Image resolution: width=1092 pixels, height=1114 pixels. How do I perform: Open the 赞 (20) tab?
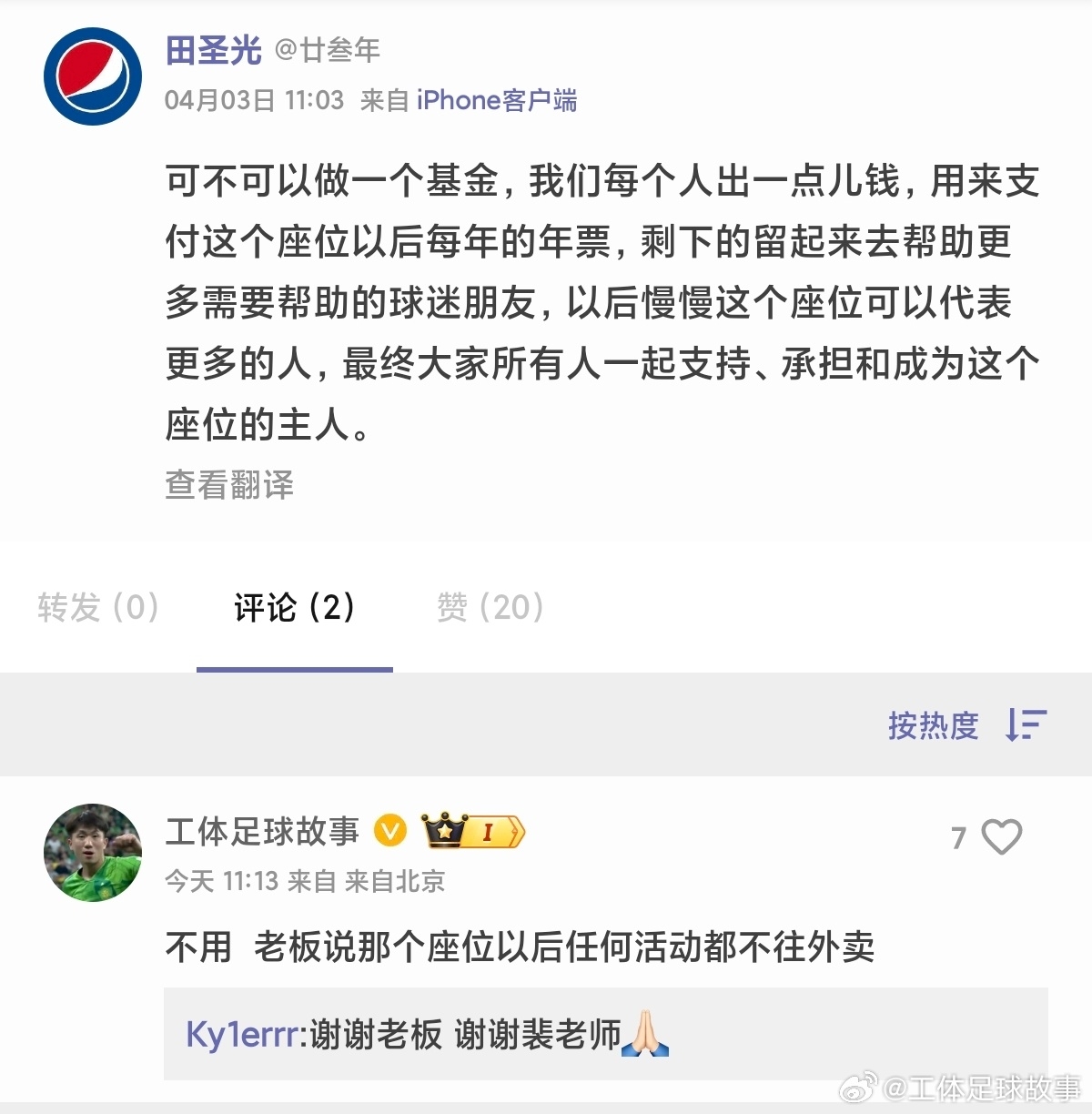tap(490, 607)
